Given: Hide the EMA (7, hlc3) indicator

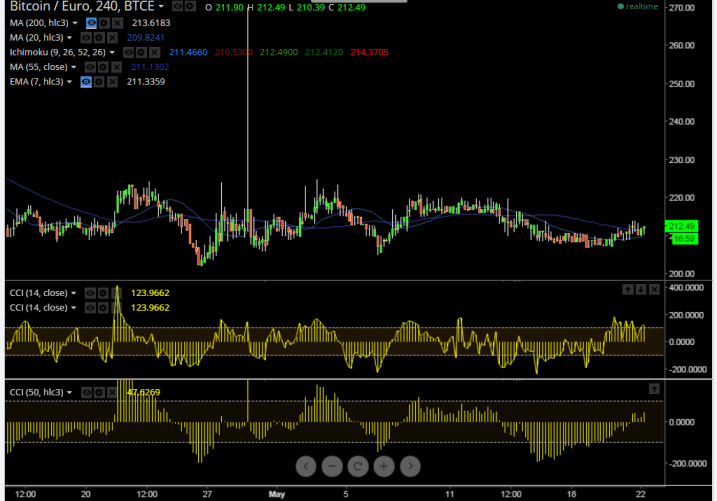Looking at the screenshot, I should [86, 82].
